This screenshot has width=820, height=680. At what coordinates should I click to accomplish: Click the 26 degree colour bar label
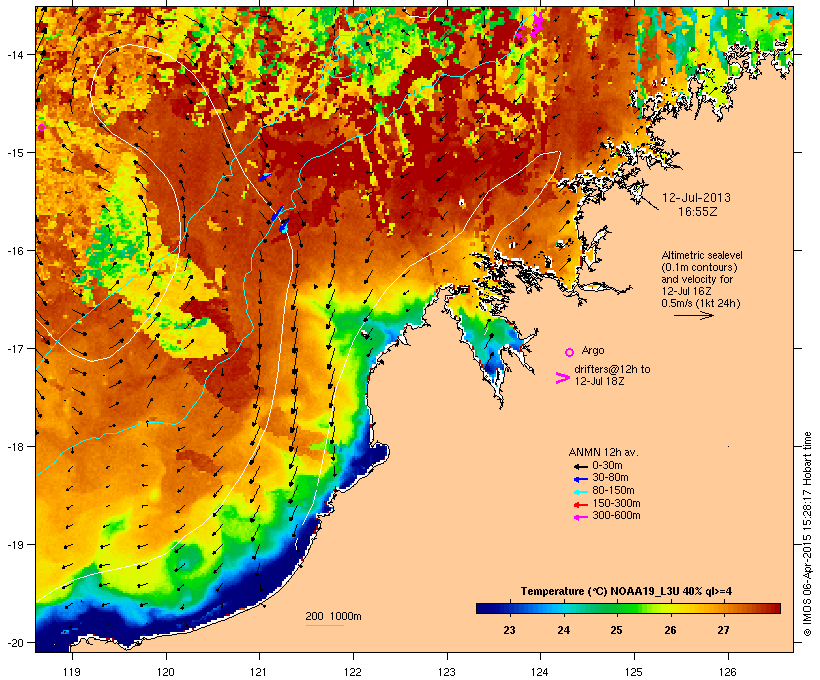click(x=670, y=630)
